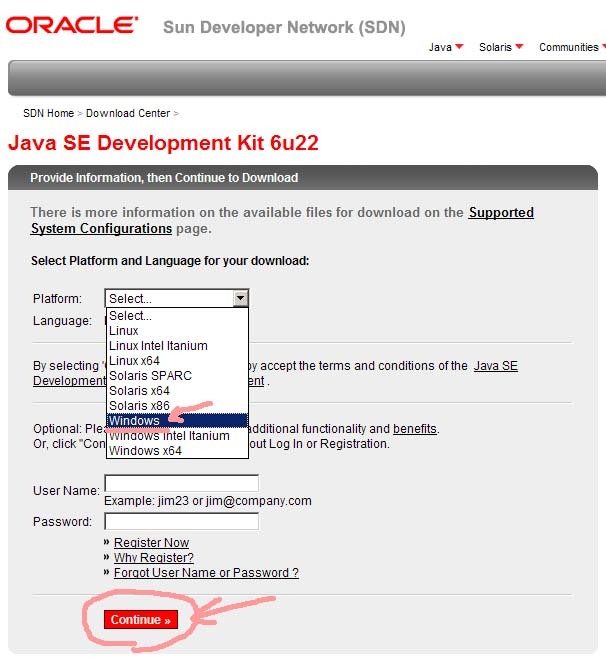Screen dimensions: 606x670
Task: Click the Platform dropdown arrow
Action: click(x=241, y=298)
